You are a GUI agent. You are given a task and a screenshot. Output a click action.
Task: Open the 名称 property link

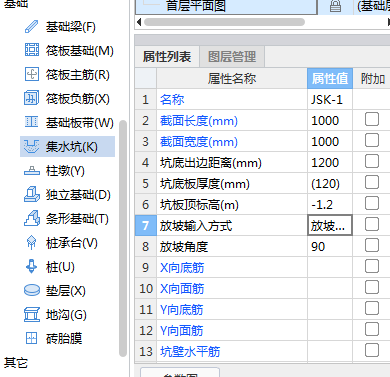coord(172,100)
